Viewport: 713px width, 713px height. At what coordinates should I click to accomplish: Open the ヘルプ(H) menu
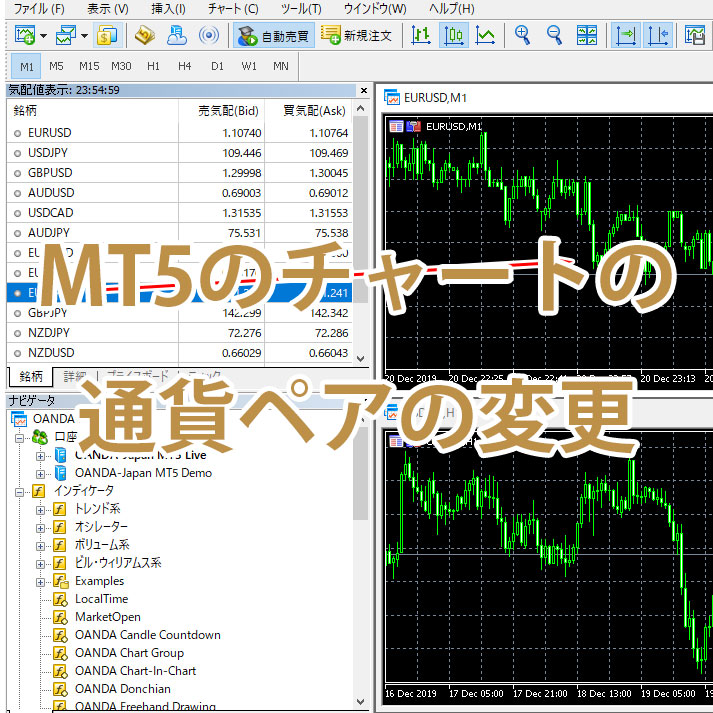pyautogui.click(x=452, y=9)
